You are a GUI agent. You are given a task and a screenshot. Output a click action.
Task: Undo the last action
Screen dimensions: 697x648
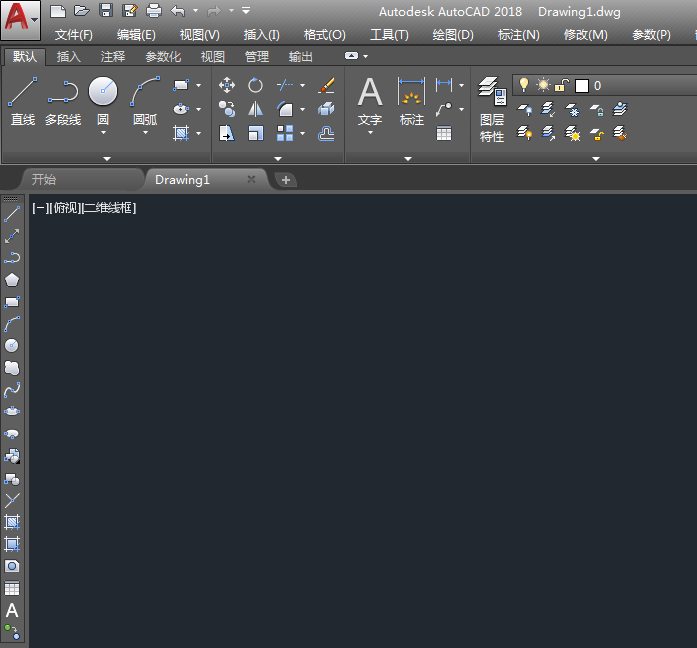point(178,11)
